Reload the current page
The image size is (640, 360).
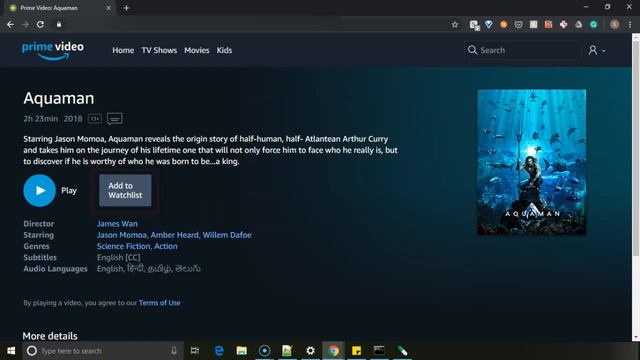[40, 24]
